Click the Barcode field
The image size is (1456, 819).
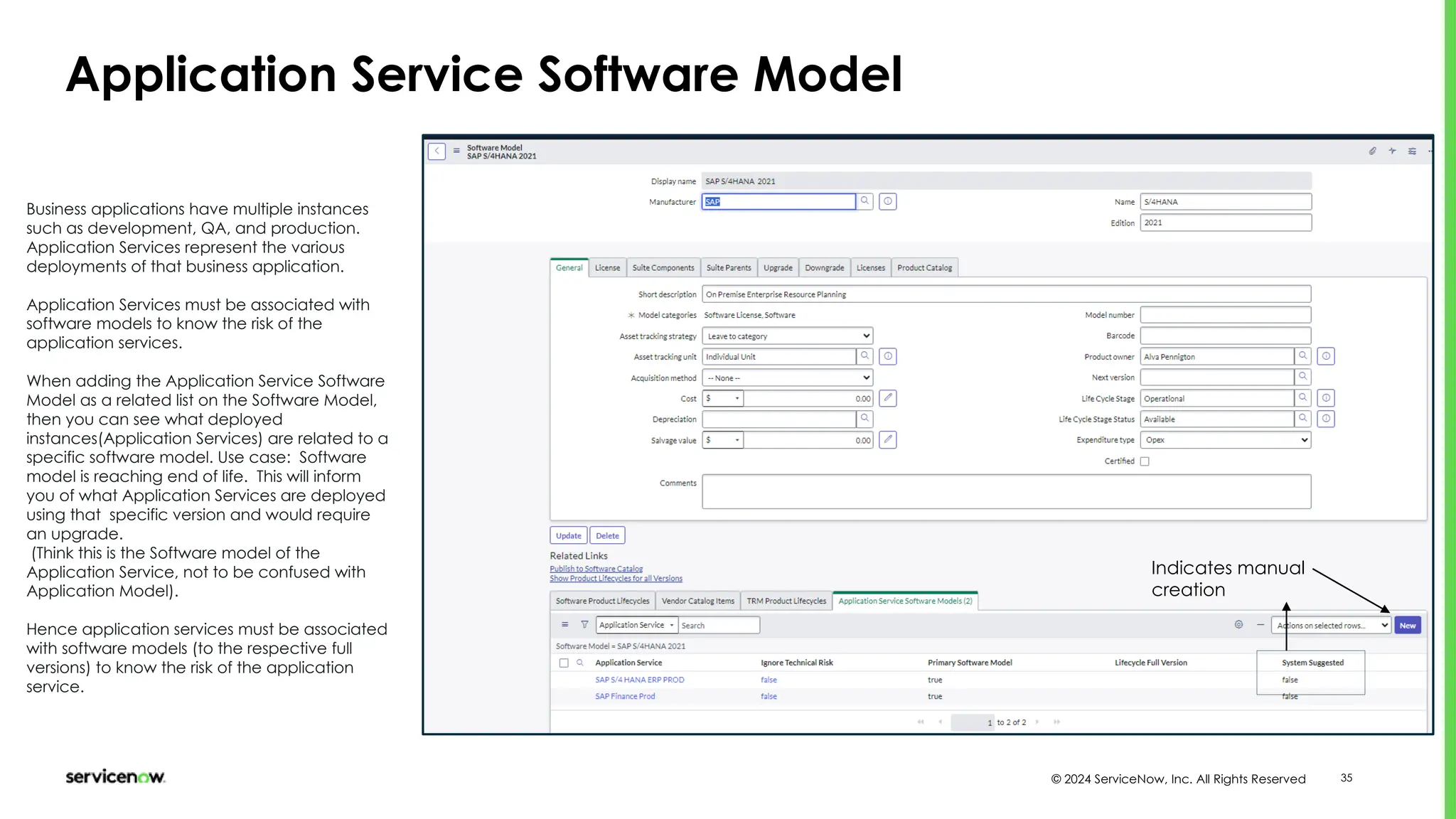pyautogui.click(x=1226, y=336)
